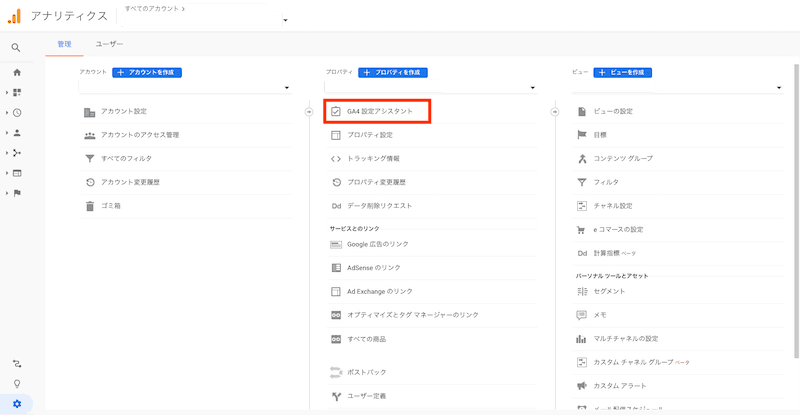Expand the Customization sidebar section arrow

coord(7,92)
